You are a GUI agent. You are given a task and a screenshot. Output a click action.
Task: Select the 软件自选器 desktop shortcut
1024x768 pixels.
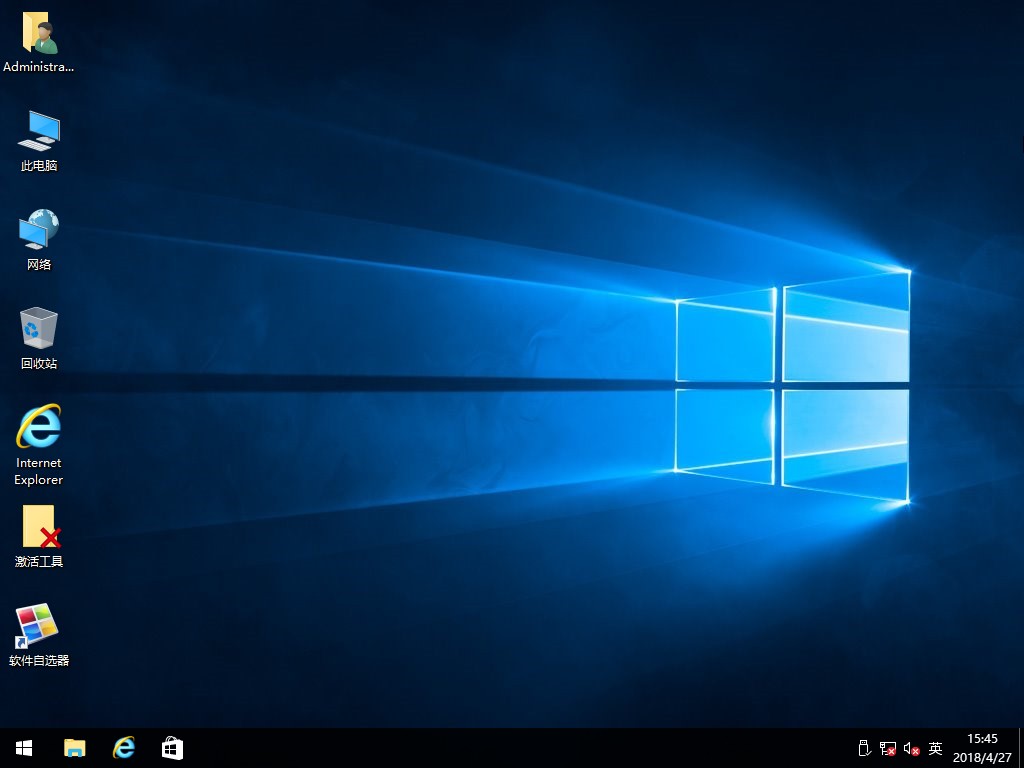39,635
